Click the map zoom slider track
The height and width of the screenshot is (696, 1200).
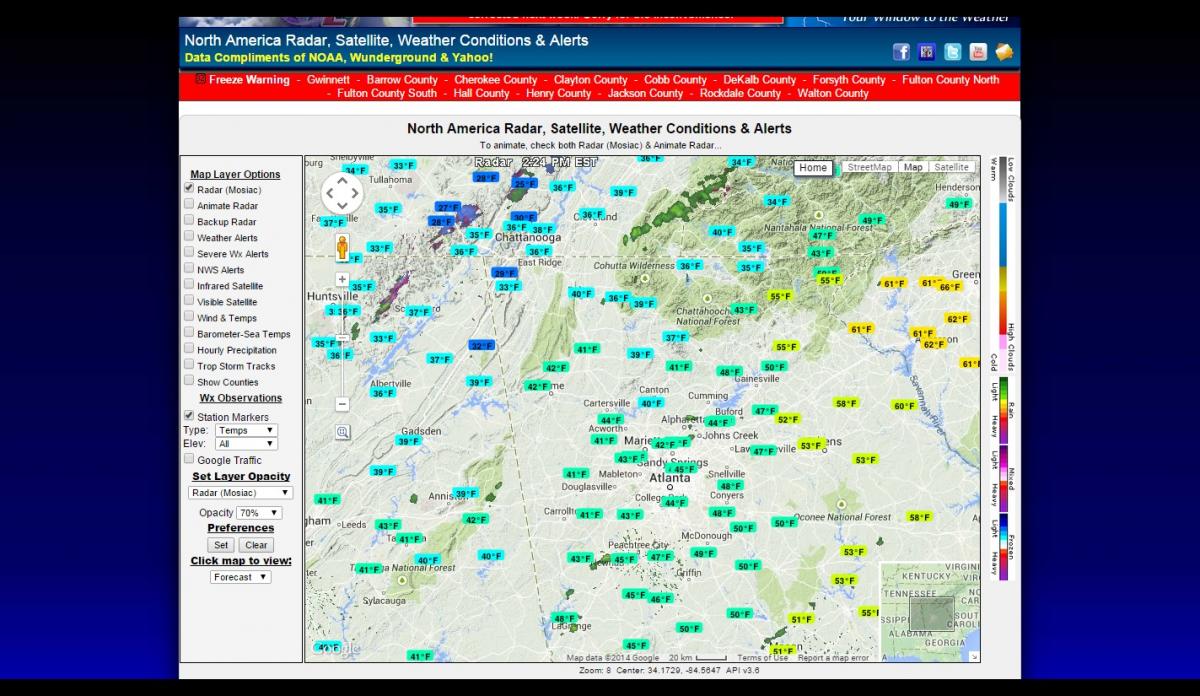tap(342, 342)
